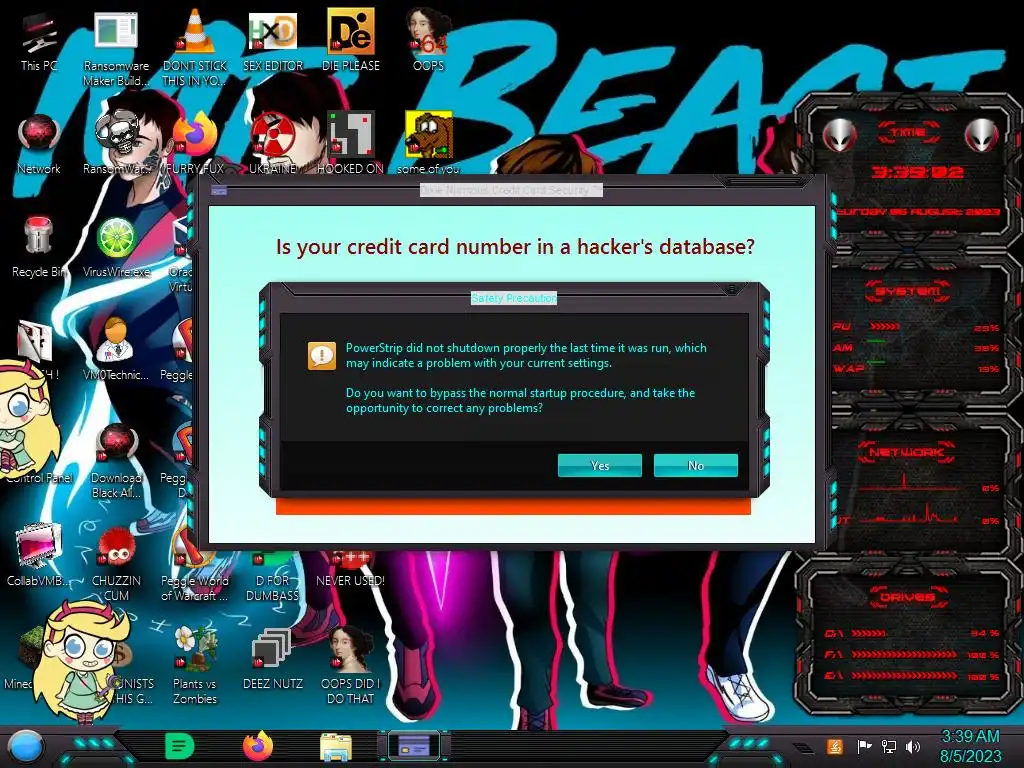Select the VLC cone DONT STICK icon
The height and width of the screenshot is (768, 1024).
(x=195, y=49)
